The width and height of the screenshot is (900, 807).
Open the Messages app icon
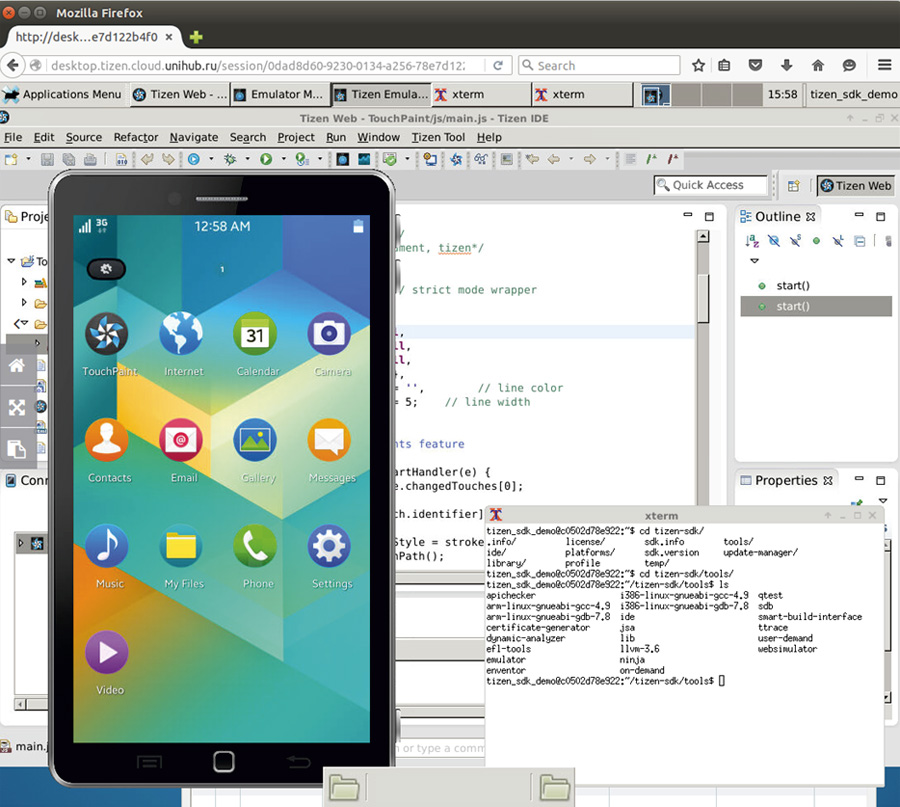point(329,440)
